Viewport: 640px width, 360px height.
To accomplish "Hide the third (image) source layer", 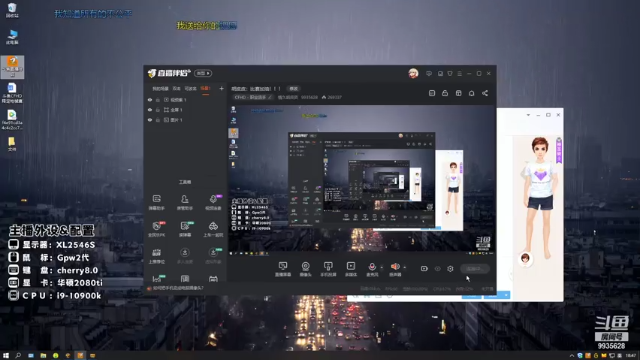I will point(150,120).
